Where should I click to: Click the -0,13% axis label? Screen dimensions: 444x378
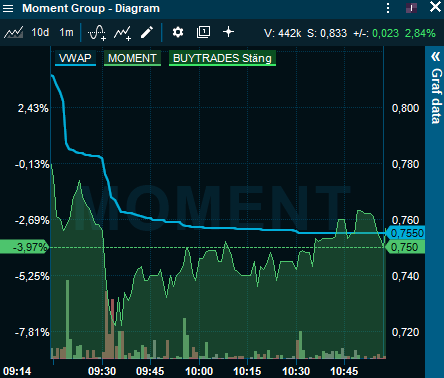(x=32, y=164)
